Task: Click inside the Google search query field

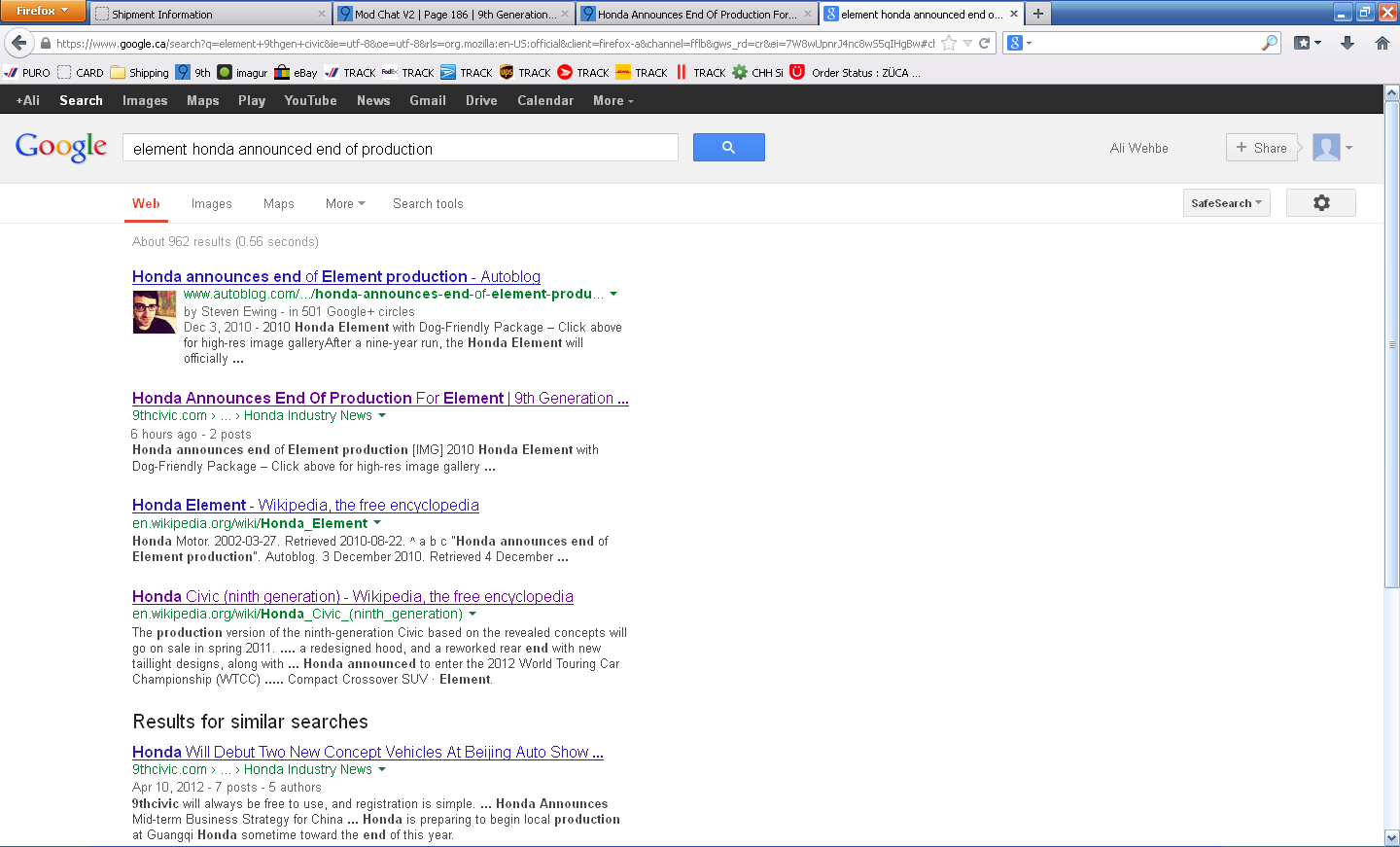Action: click(400, 149)
